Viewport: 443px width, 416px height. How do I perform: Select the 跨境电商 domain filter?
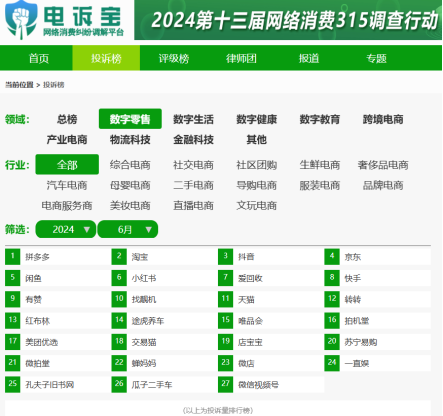pos(383,119)
